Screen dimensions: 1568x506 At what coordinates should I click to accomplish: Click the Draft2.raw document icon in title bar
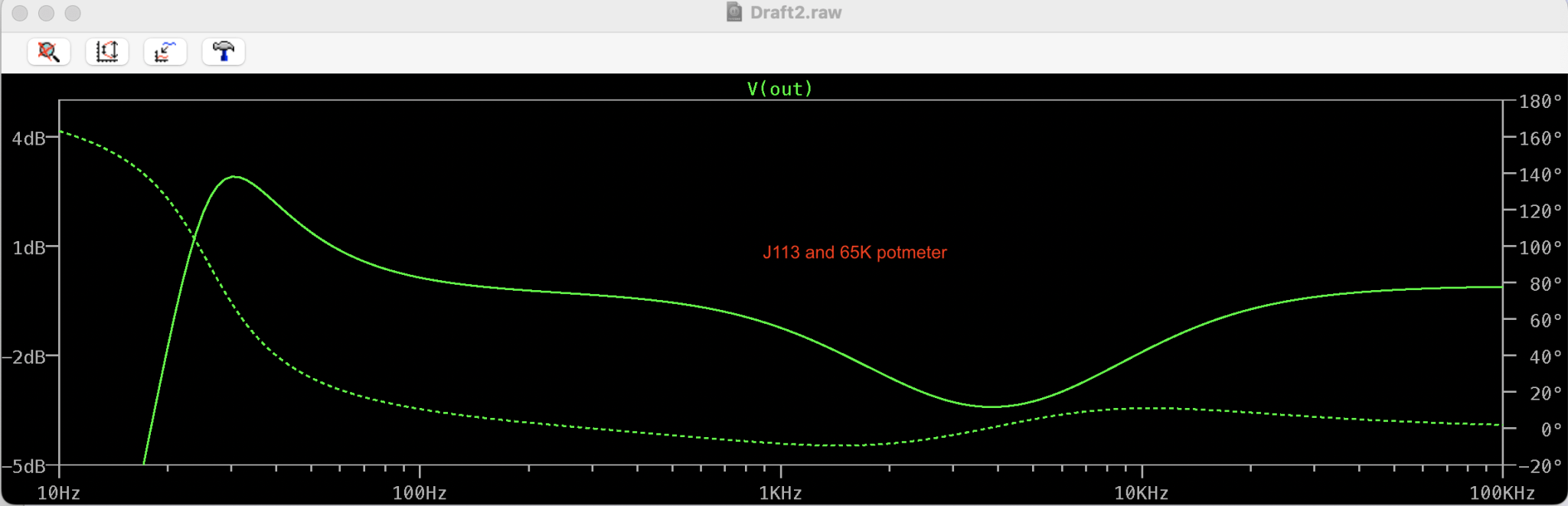pyautogui.click(x=734, y=12)
